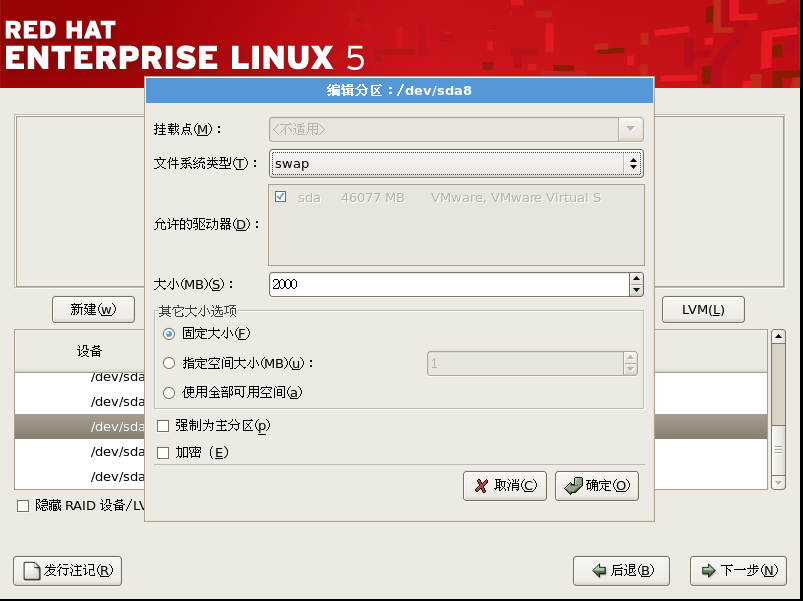Viewport: 803px width, 601px height.
Task: Click scroll up arrow of device list
Action: click(778, 336)
